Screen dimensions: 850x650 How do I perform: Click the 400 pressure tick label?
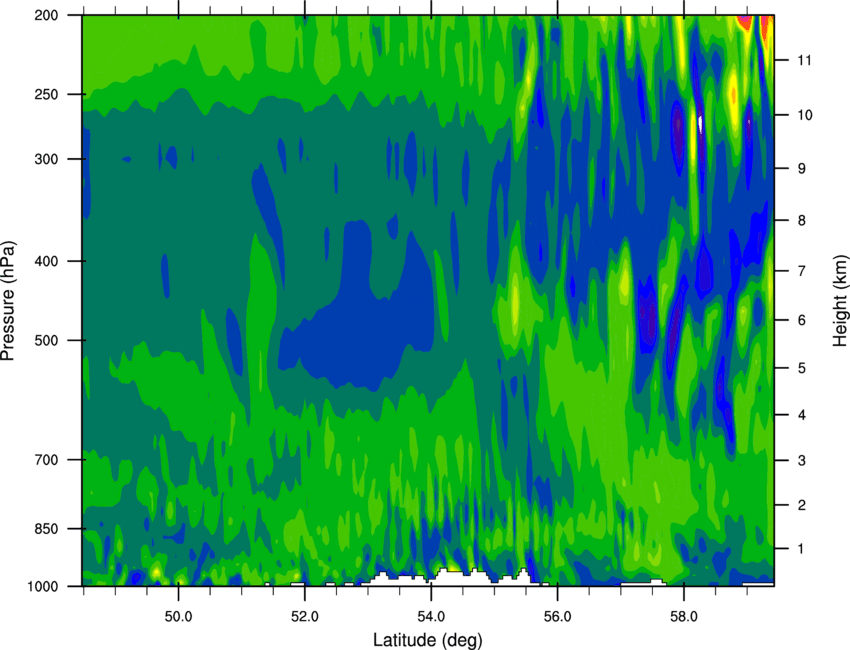[x=46, y=261]
